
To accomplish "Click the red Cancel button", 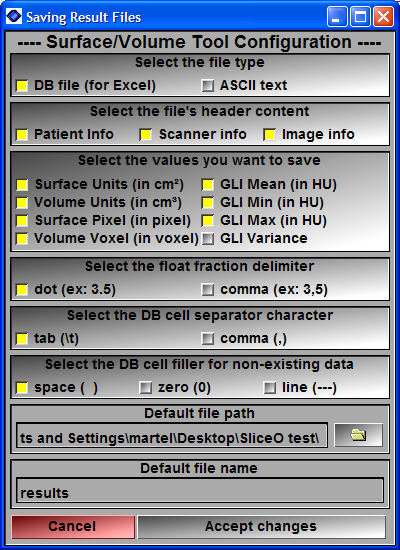I will pyautogui.click(x=73, y=526).
